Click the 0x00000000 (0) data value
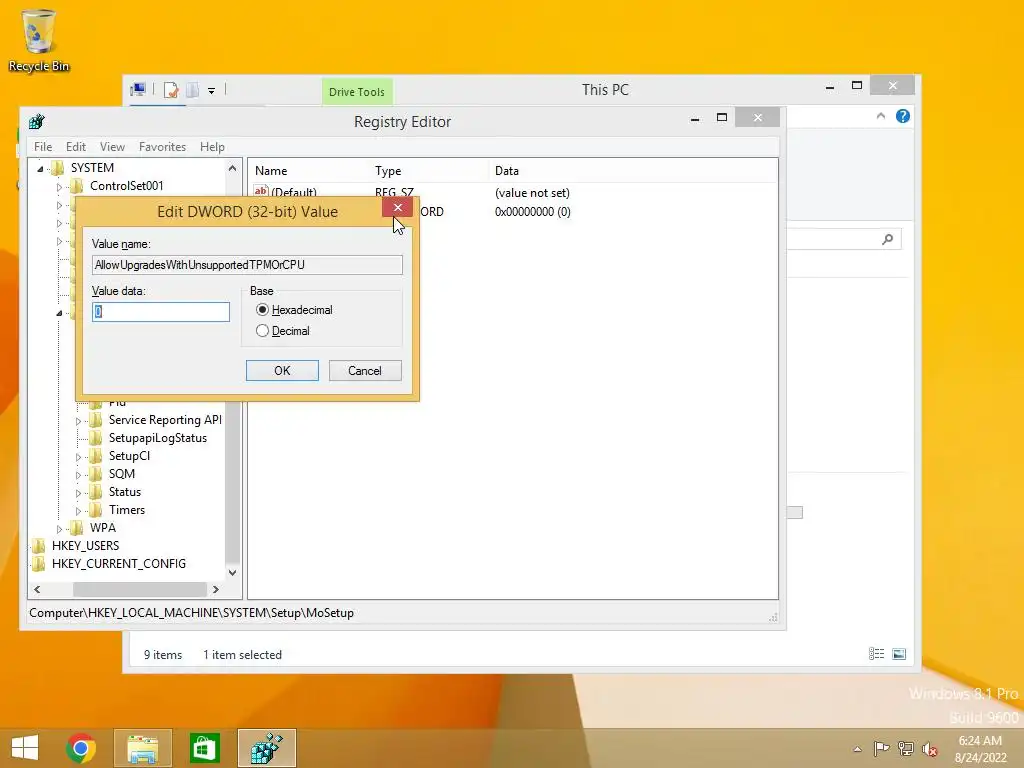 tap(533, 212)
